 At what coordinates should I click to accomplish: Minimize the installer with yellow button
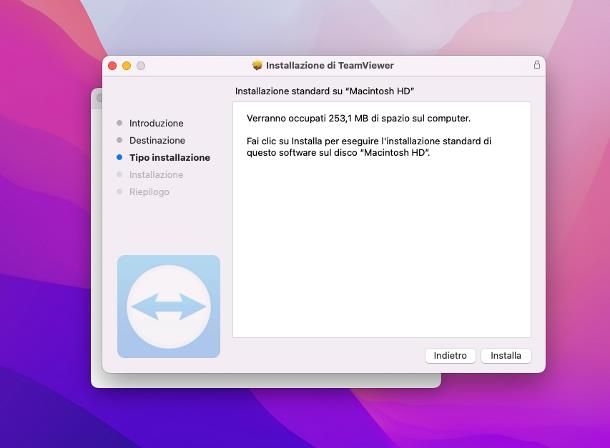126,66
